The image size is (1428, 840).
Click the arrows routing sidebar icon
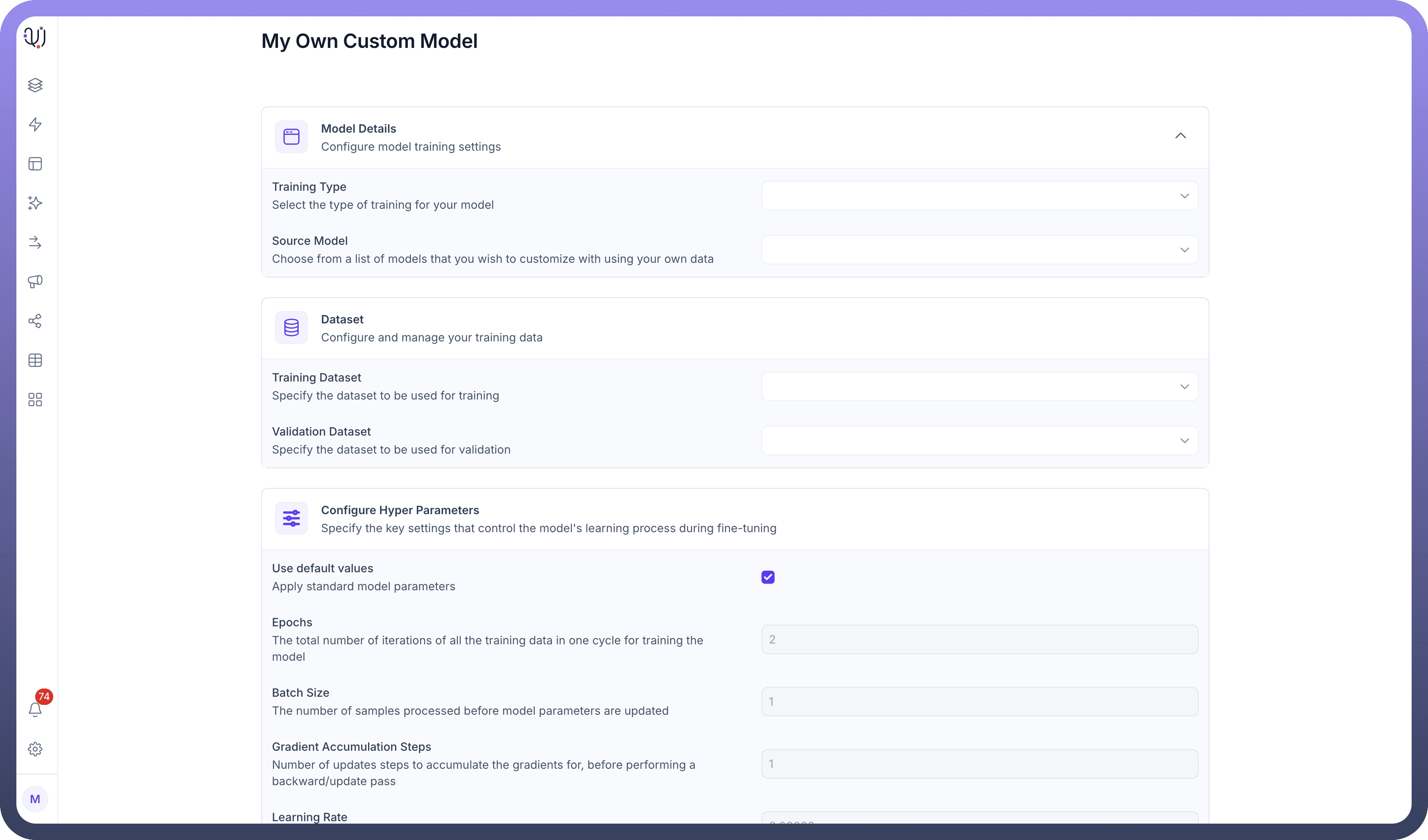(35, 242)
